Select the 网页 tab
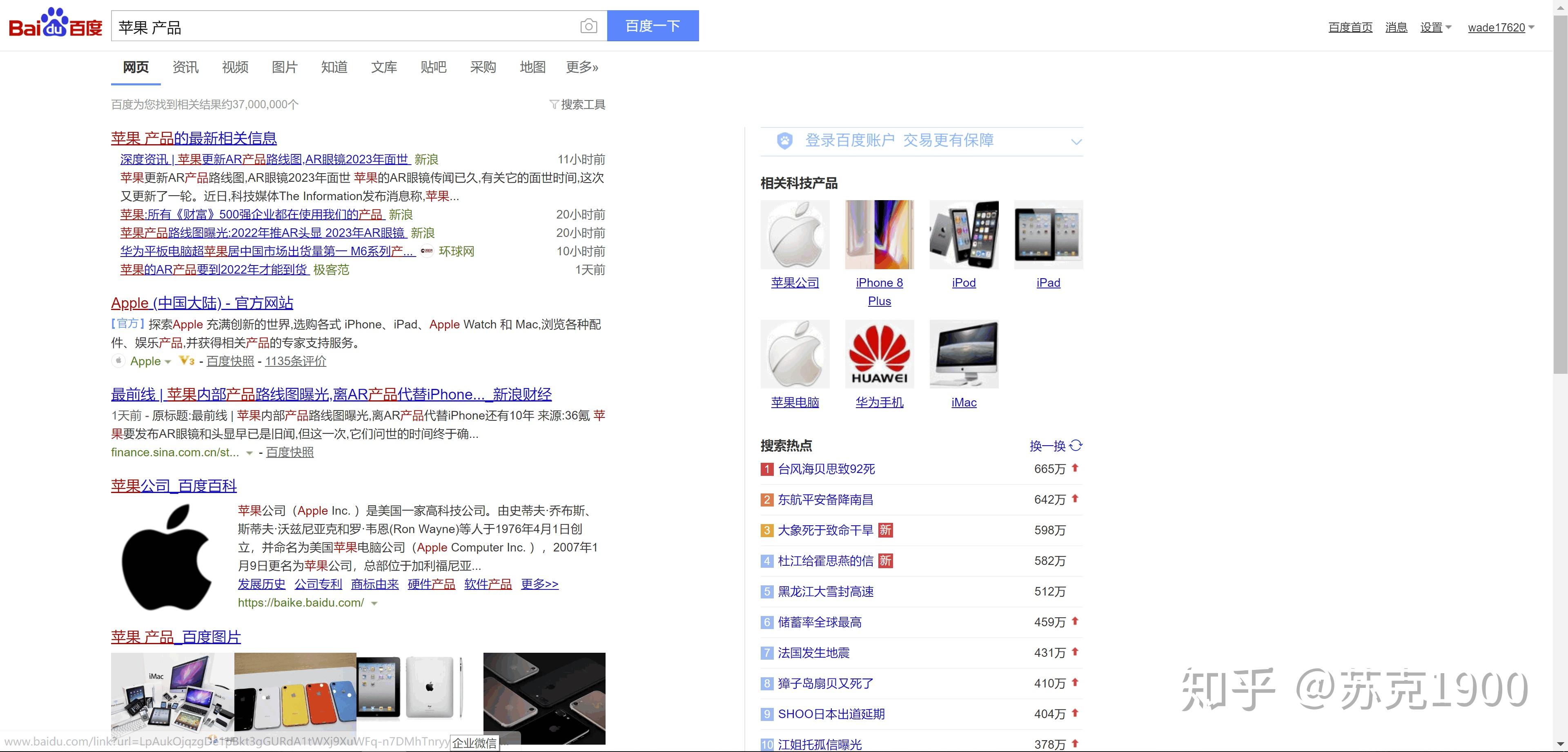The width and height of the screenshot is (1568, 752). pos(136,67)
